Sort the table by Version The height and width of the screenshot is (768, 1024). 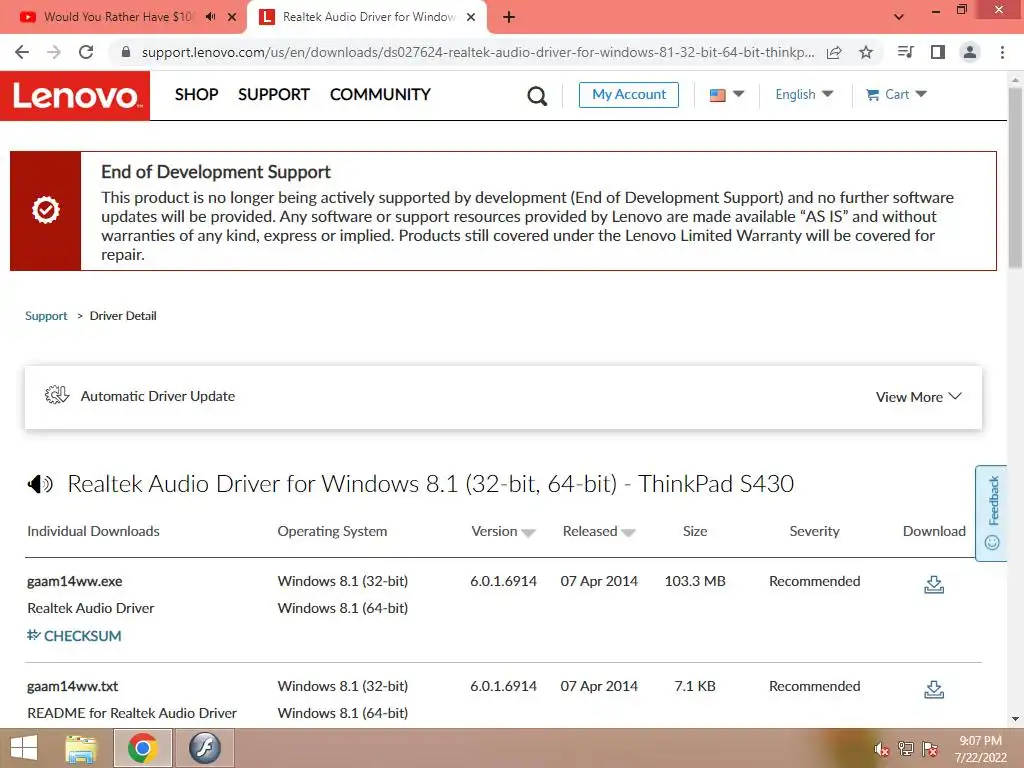coord(503,532)
